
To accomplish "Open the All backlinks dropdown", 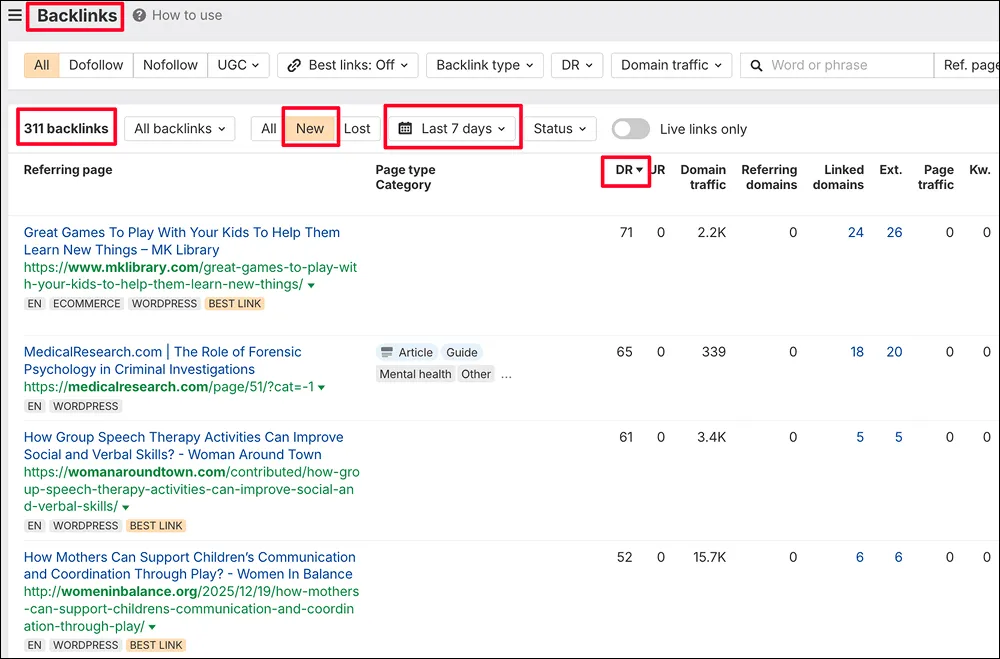I will click(x=179, y=128).
